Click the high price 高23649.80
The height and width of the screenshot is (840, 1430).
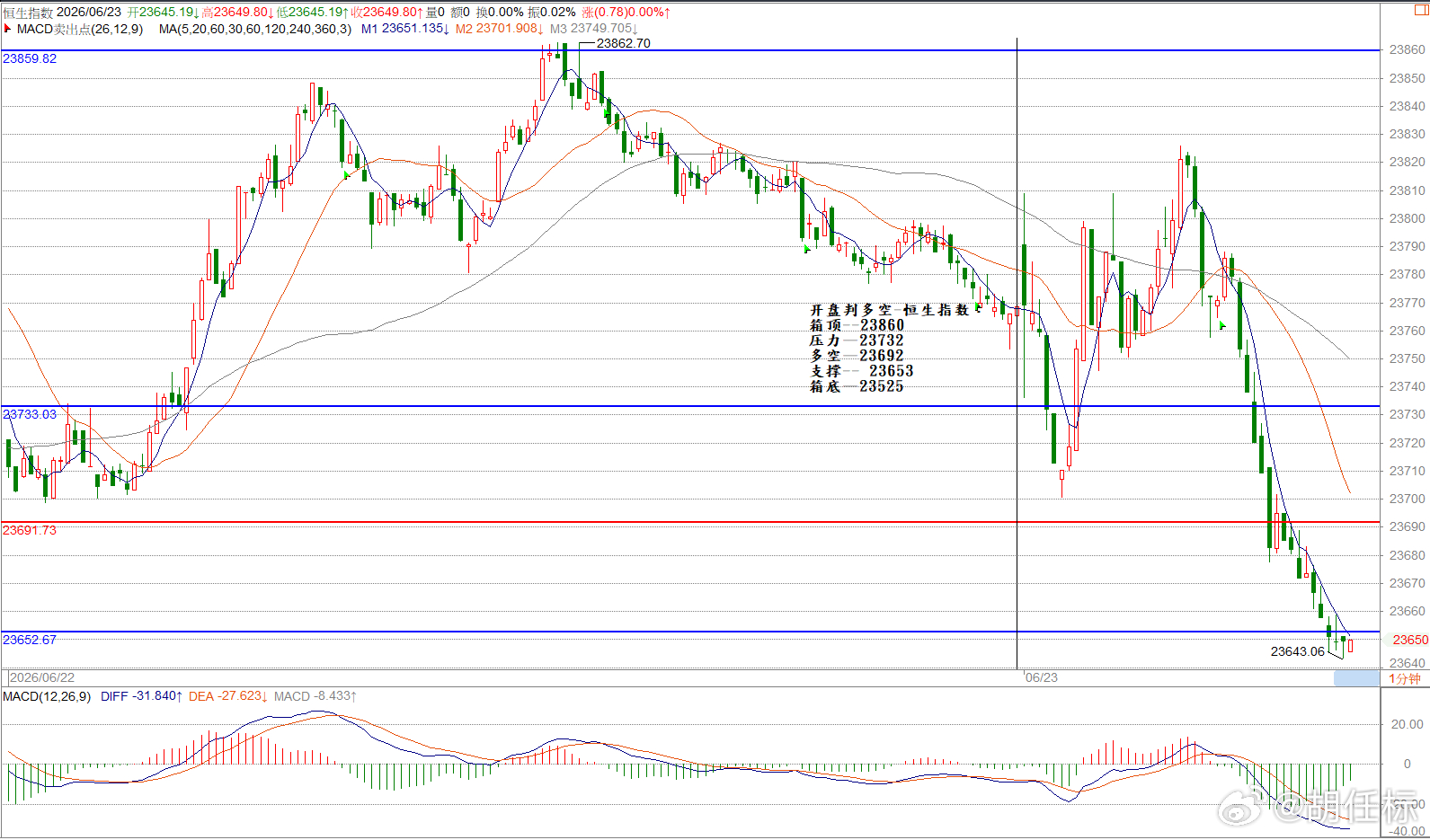(237, 13)
